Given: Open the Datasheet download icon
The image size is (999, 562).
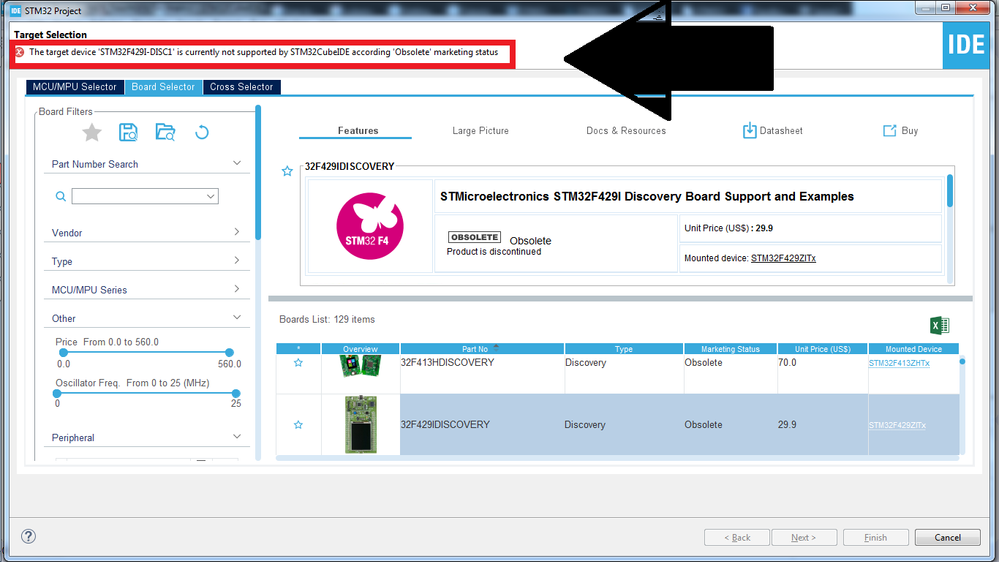Looking at the screenshot, I should (749, 131).
